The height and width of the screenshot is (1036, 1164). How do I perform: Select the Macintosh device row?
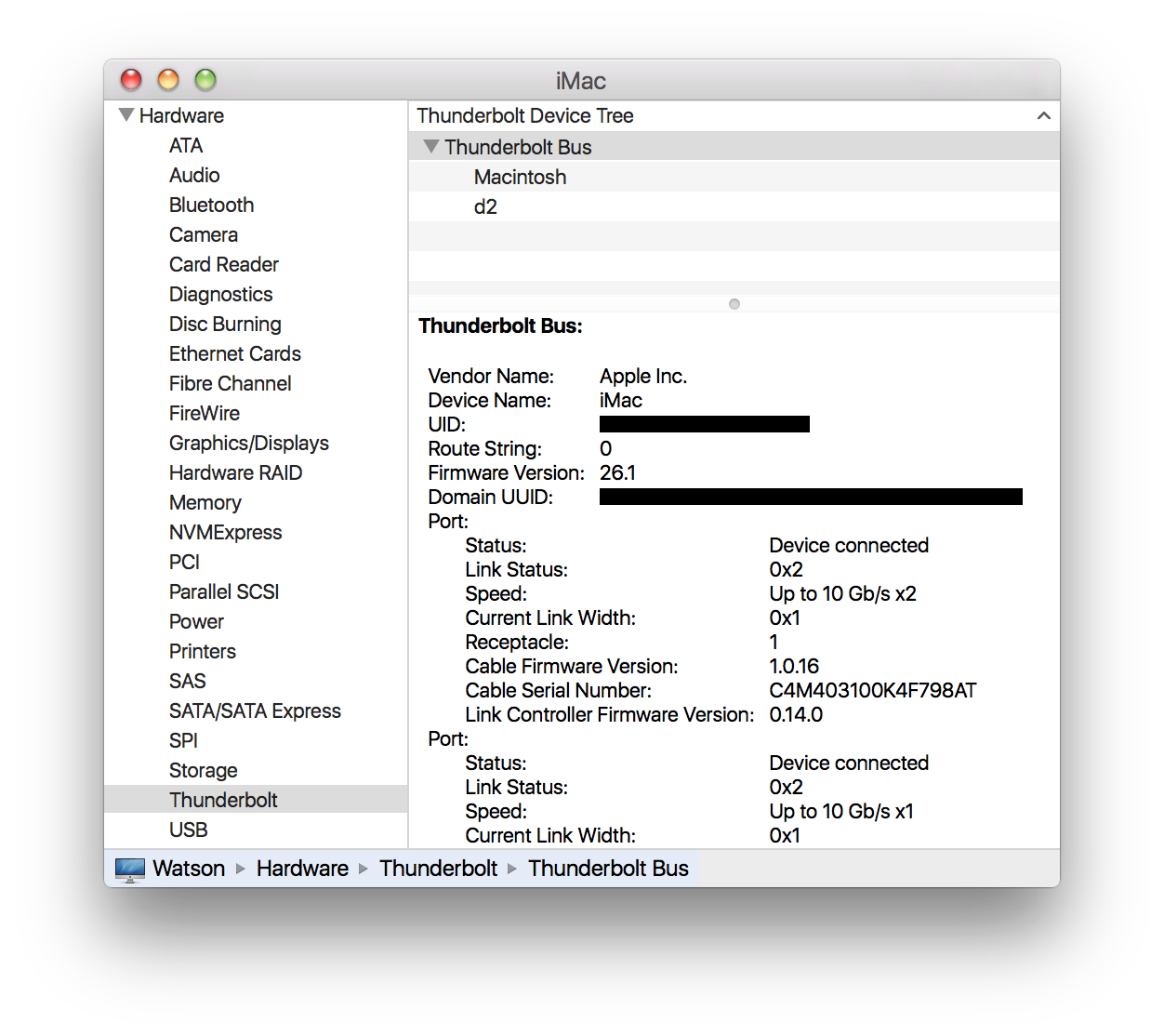(734, 177)
